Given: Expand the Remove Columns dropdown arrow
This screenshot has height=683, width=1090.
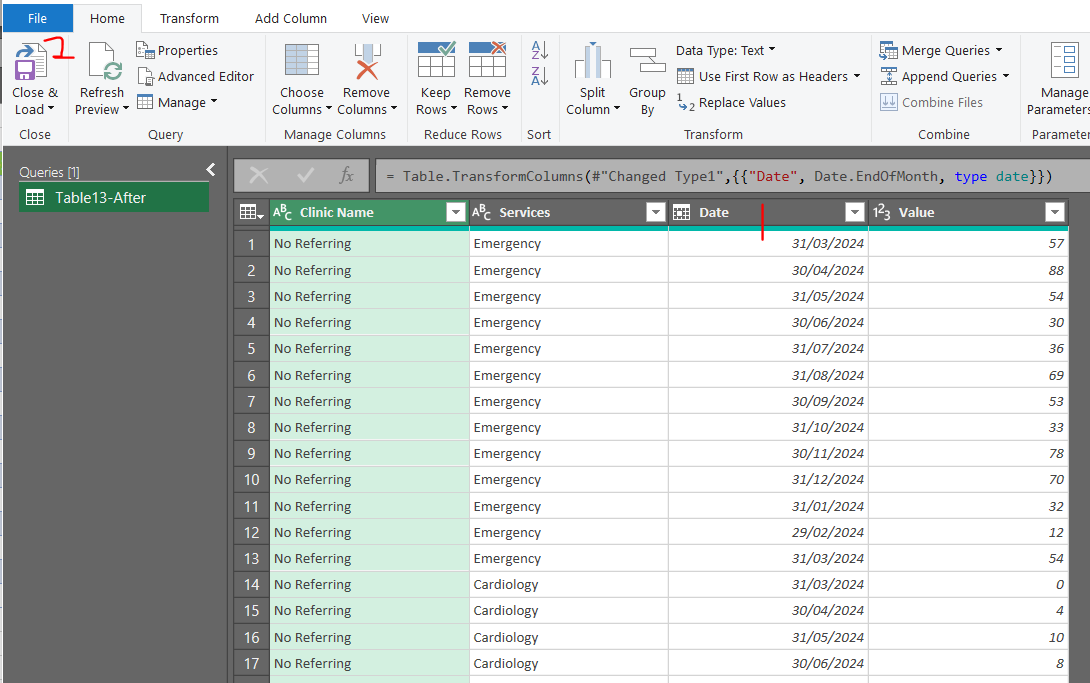Looking at the screenshot, I should [394, 109].
